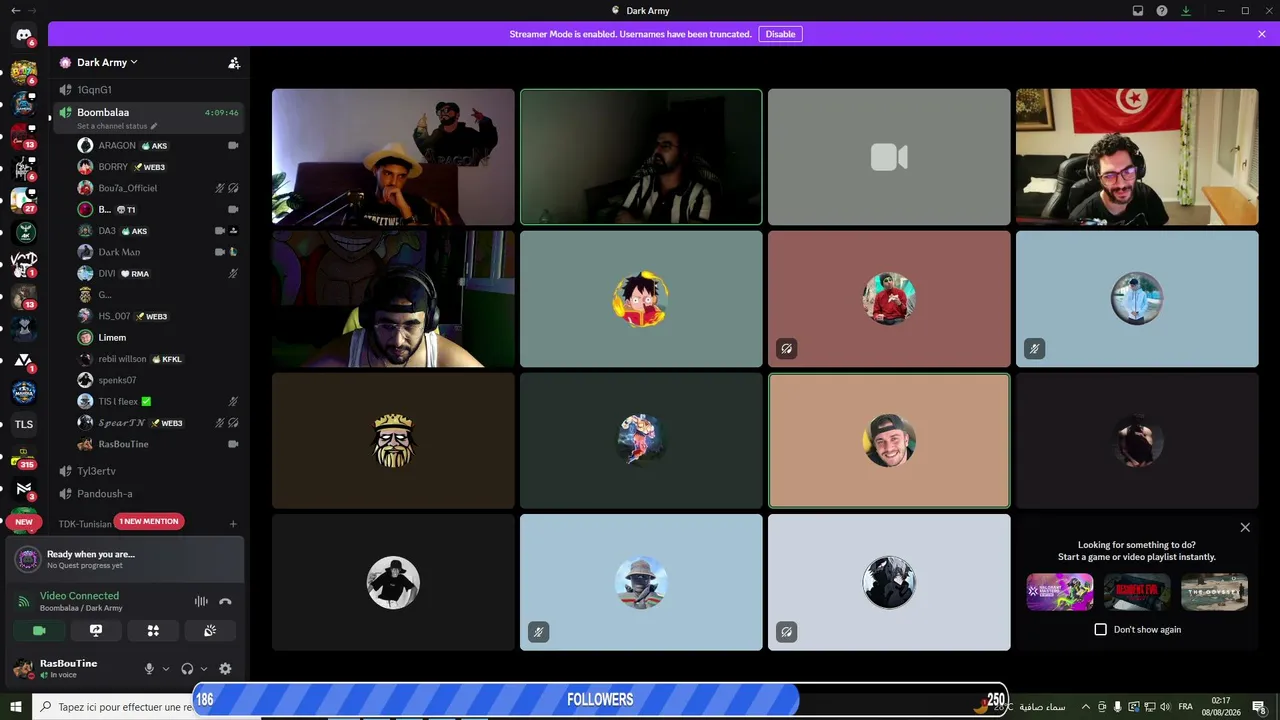Focus the Luffy avatar participant tile
This screenshot has height=720, width=1280.
coord(641,299)
